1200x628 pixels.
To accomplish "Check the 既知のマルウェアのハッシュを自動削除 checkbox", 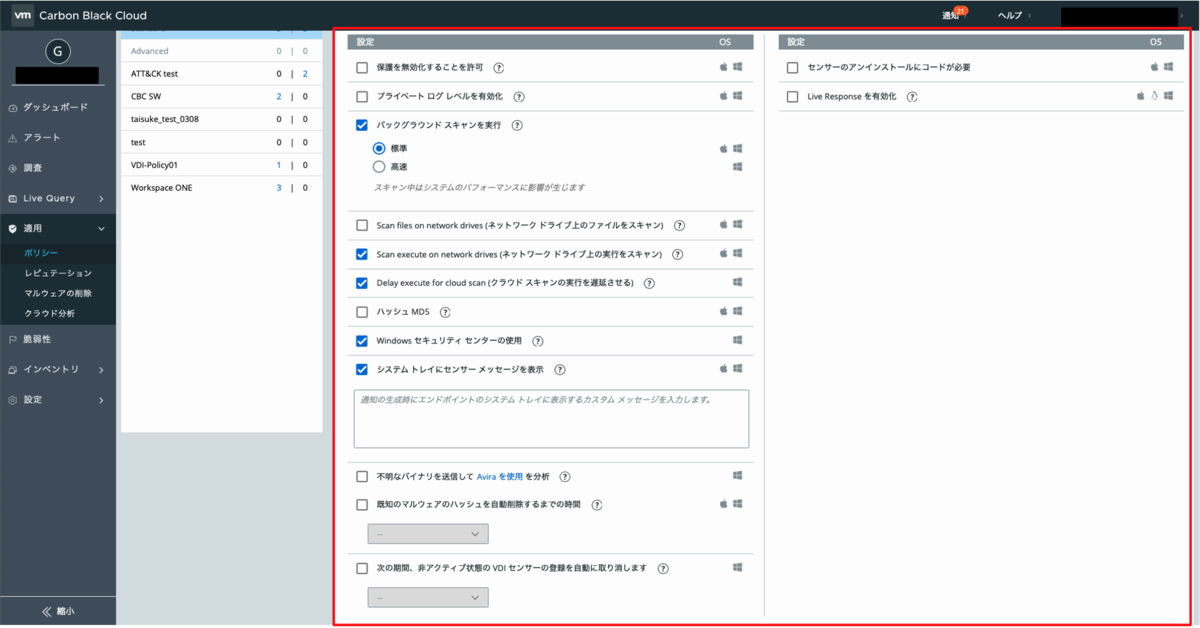I will (x=362, y=505).
